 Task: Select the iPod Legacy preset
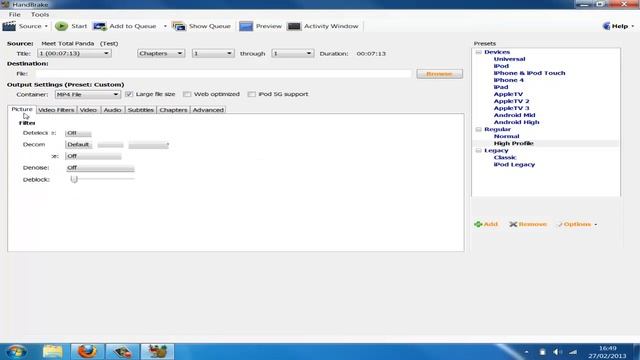tap(514, 164)
